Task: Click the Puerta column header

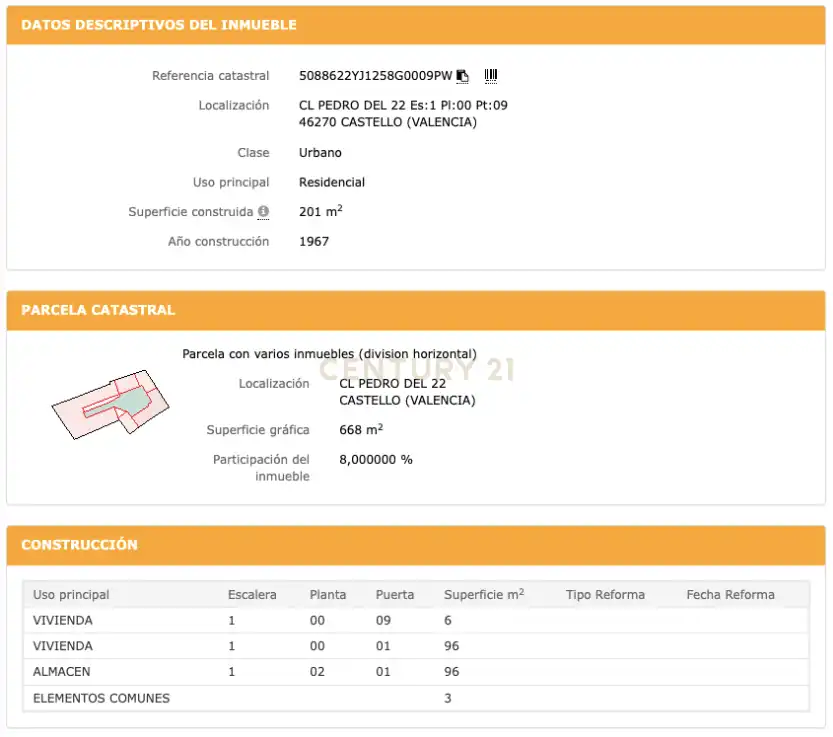Action: coord(395,595)
